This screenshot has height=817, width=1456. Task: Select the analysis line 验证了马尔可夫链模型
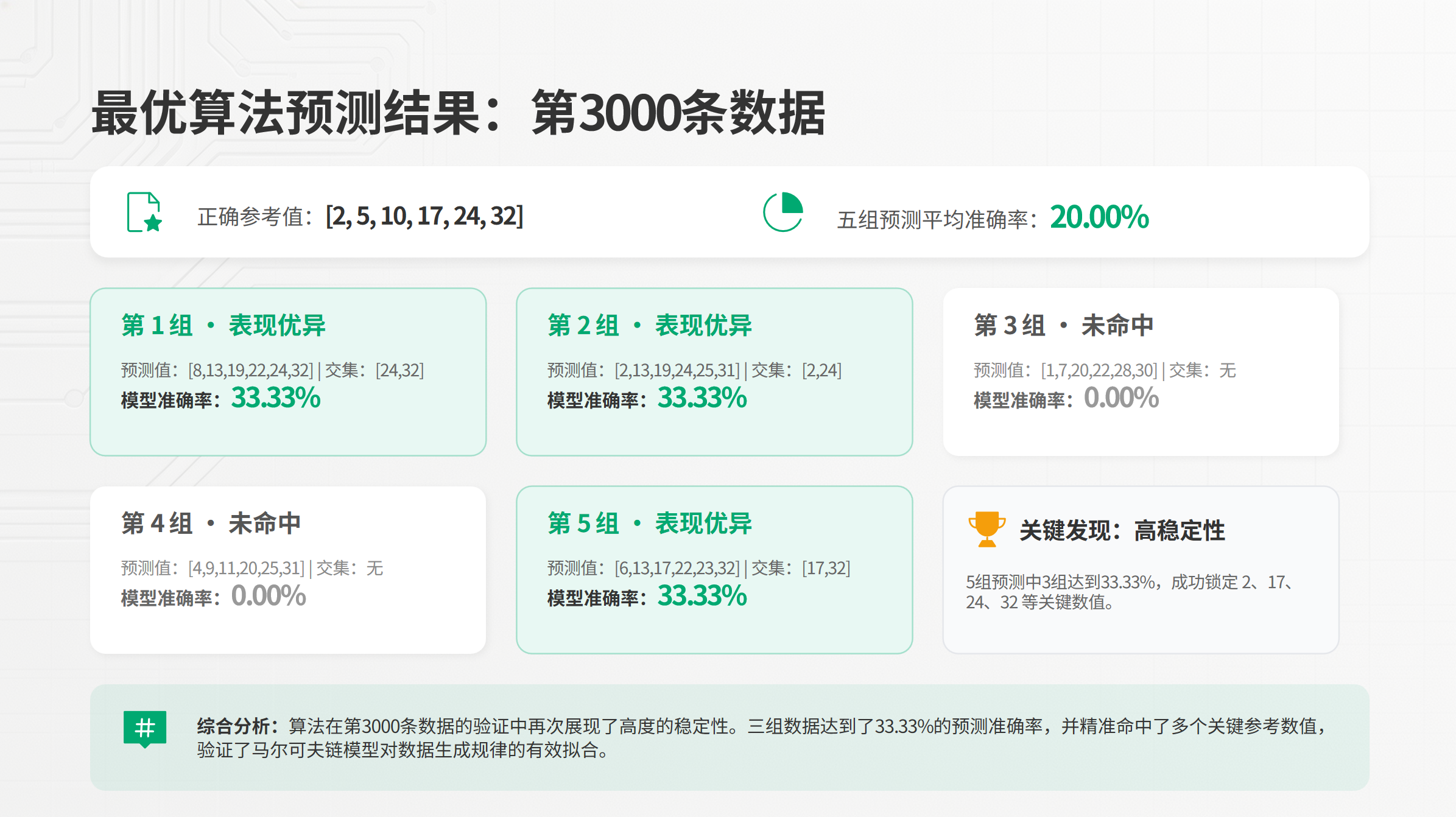(403, 750)
